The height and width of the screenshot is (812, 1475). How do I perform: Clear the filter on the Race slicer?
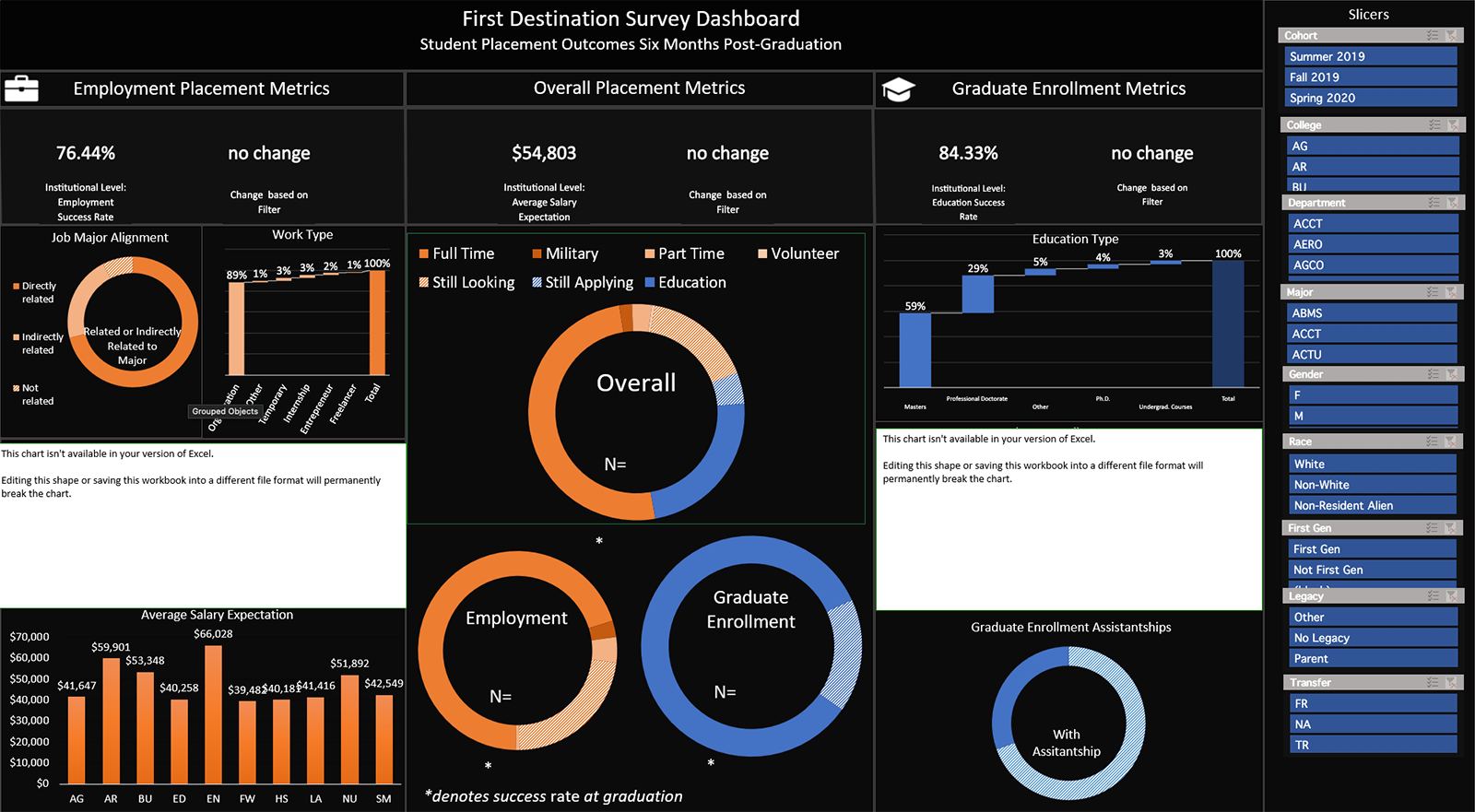pyautogui.click(x=1451, y=441)
